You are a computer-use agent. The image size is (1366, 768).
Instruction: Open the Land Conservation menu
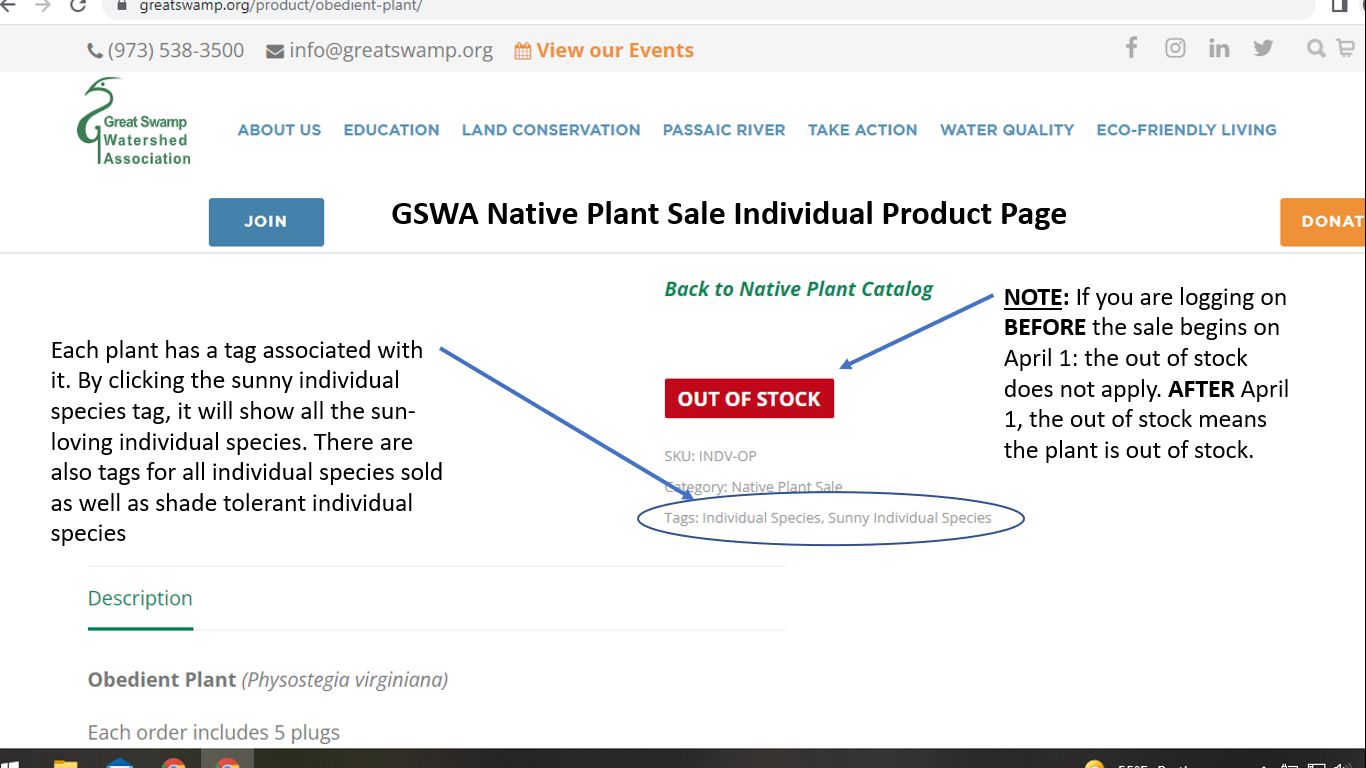click(551, 130)
